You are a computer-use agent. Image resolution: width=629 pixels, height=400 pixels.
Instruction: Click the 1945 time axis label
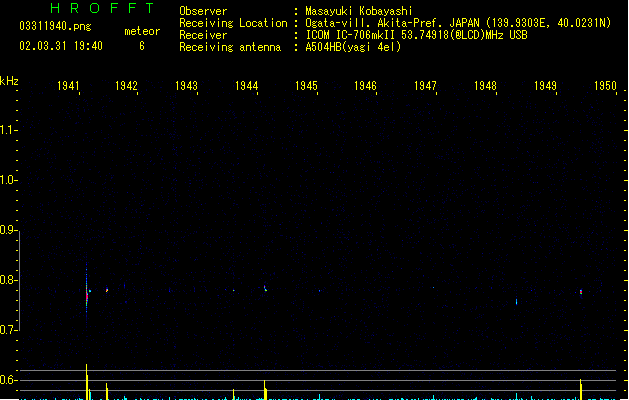pos(306,86)
